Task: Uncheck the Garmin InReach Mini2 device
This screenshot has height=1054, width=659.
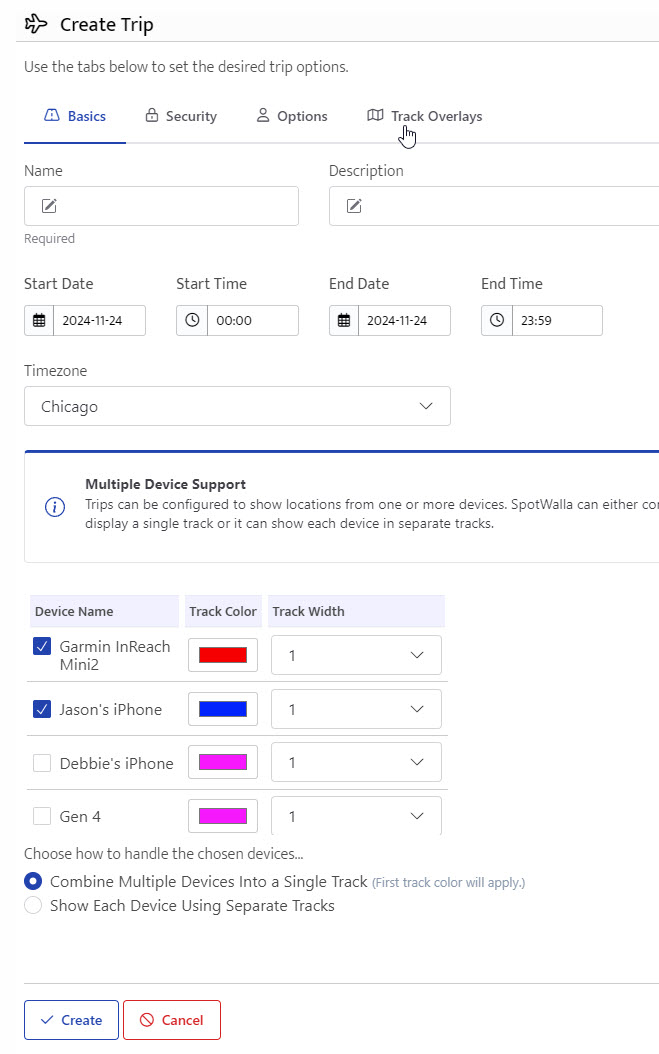Action: (42, 647)
